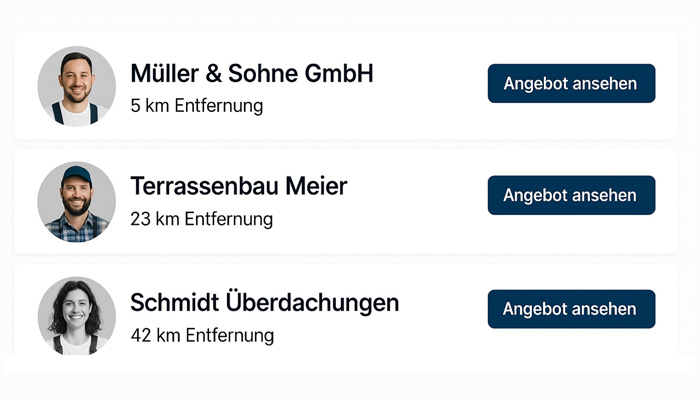Viewport: 700px width, 400px height.
Task: View offer from provider 23 km away
Action: (x=571, y=195)
